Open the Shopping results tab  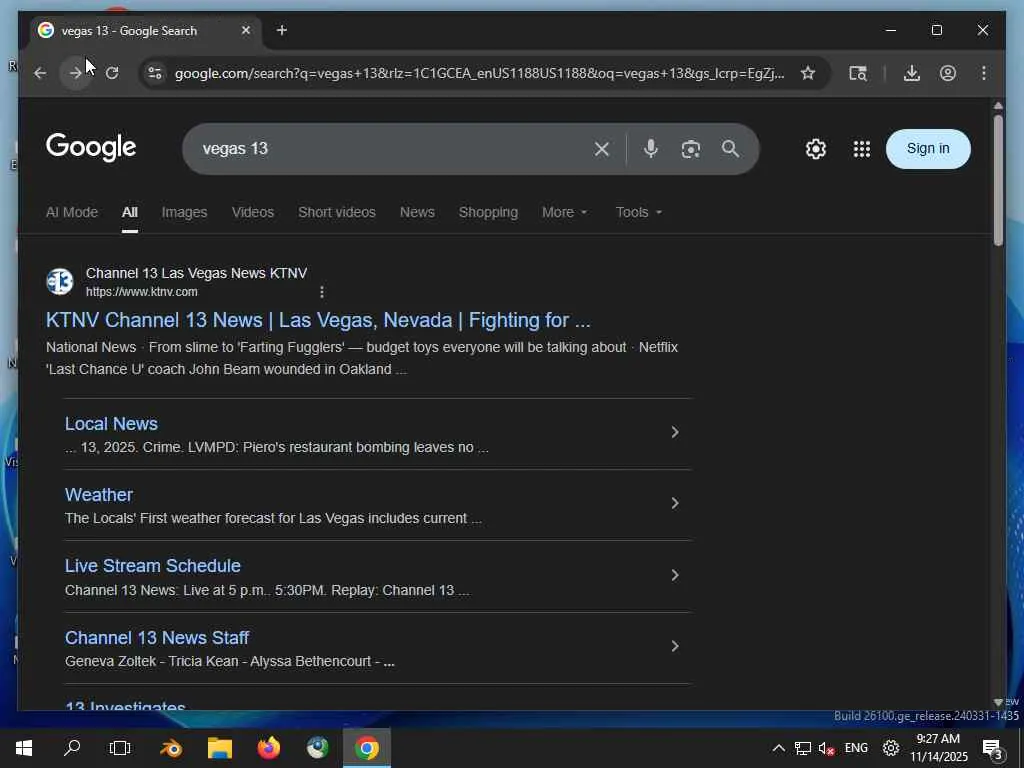point(488,212)
